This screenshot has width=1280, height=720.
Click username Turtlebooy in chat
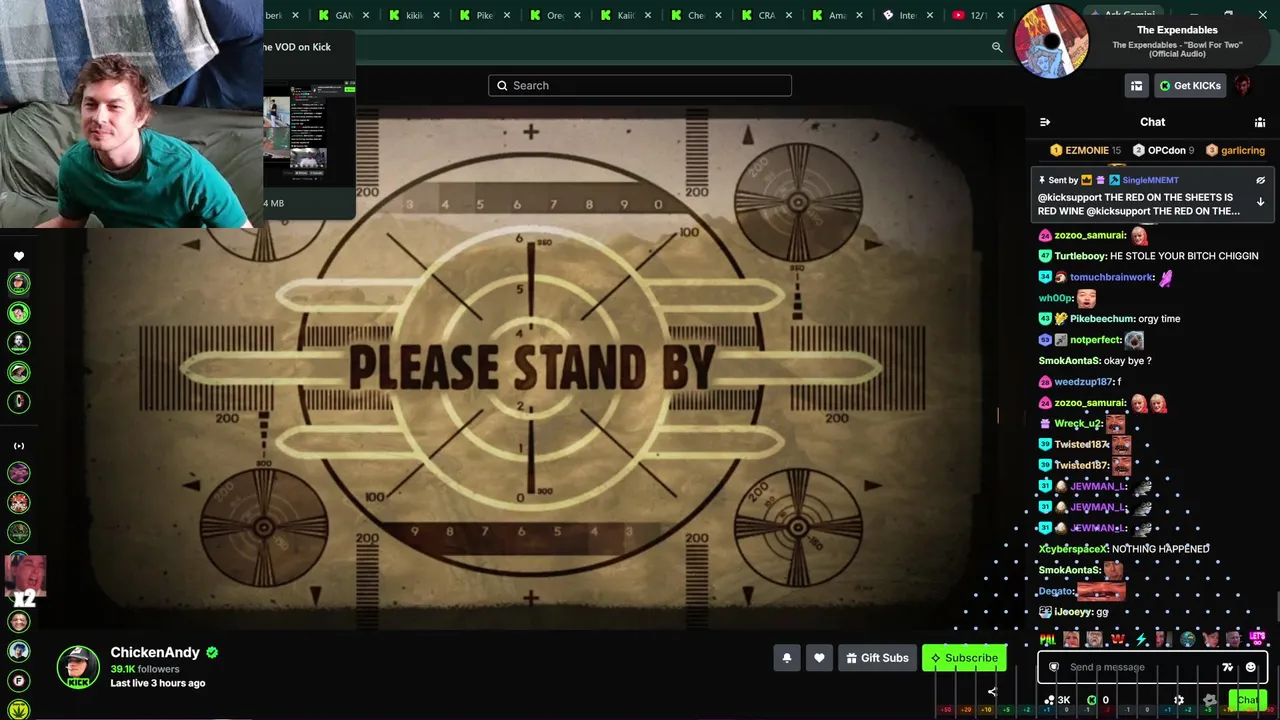[x=1079, y=256]
